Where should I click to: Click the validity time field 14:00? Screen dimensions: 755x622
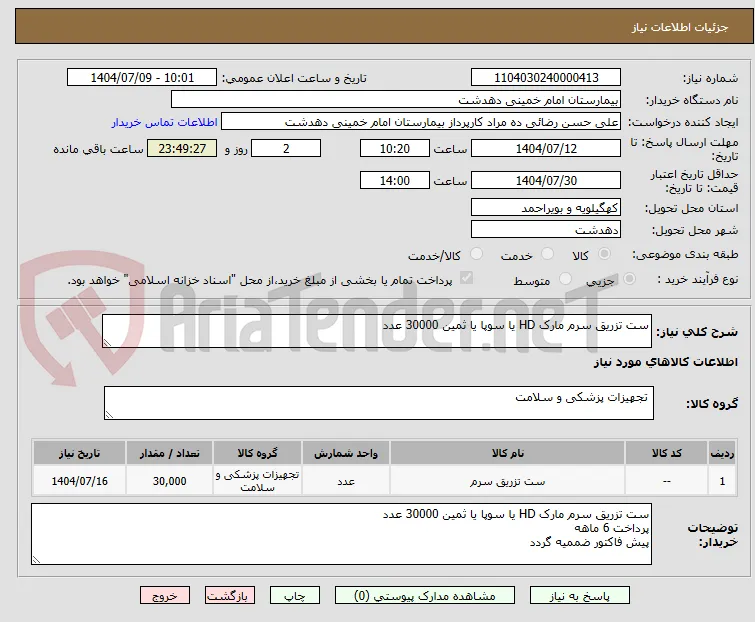tap(395, 181)
